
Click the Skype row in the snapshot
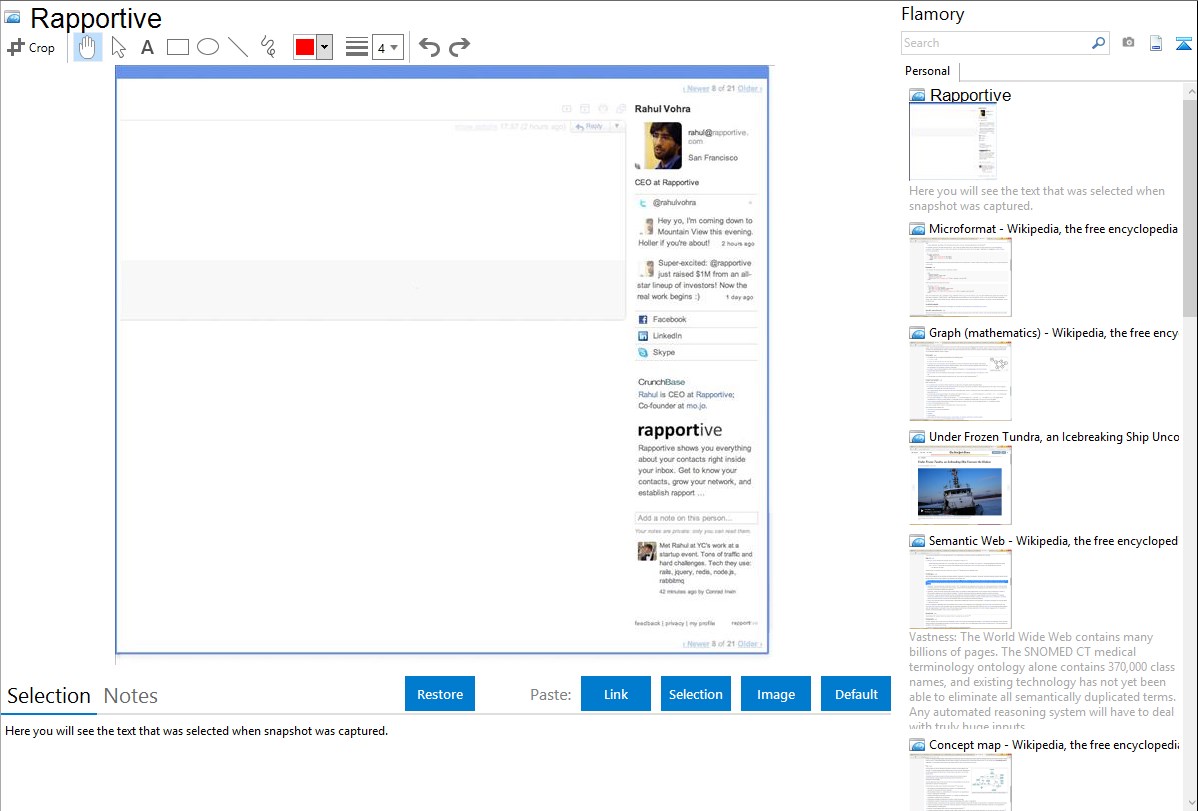pyautogui.click(x=696, y=352)
